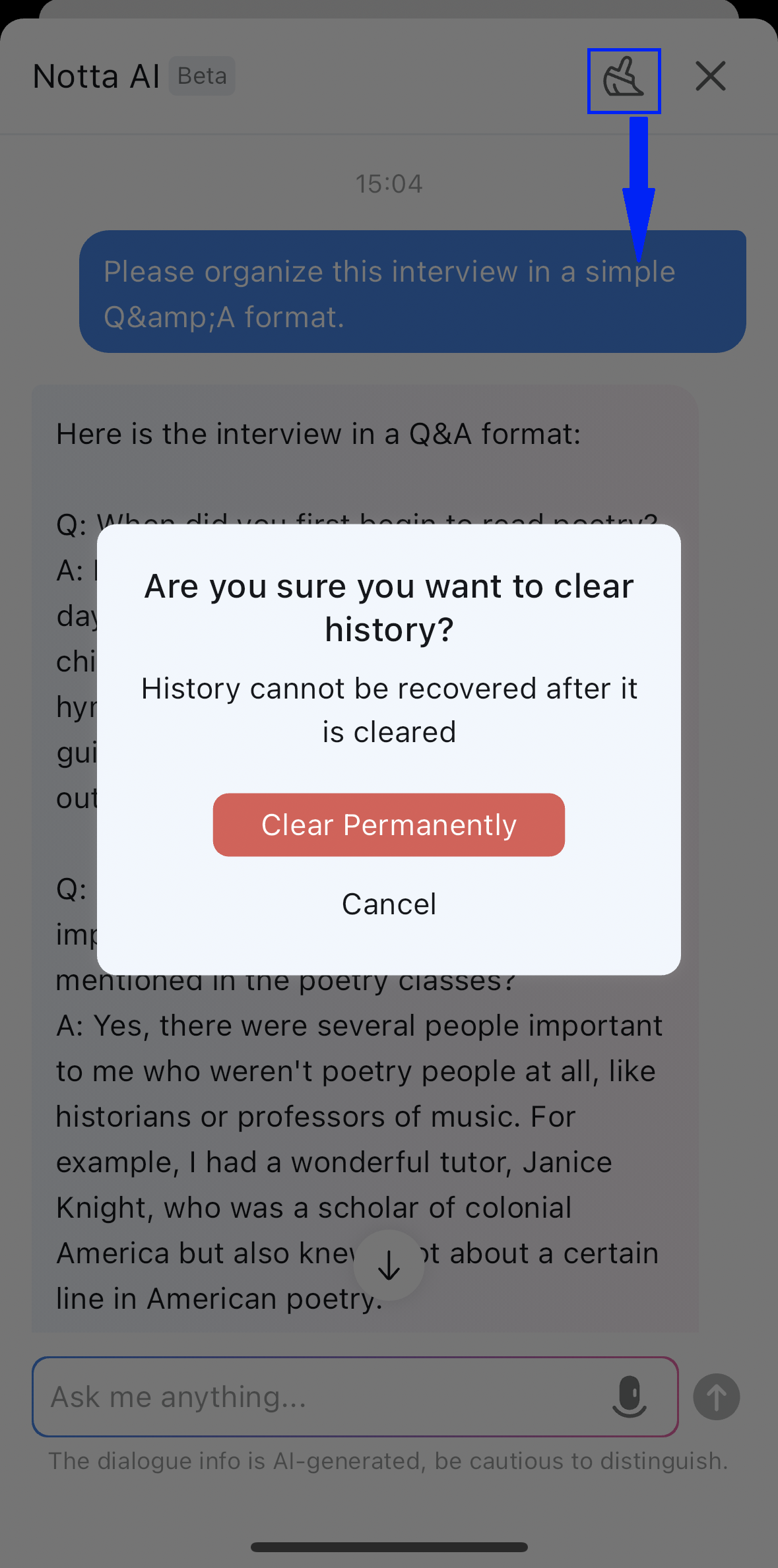Tap the 15:04 timestamp
The width and height of the screenshot is (778, 1568).
(389, 183)
